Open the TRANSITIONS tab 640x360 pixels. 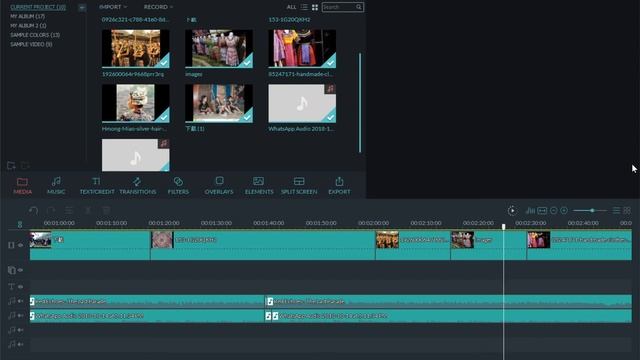click(138, 186)
